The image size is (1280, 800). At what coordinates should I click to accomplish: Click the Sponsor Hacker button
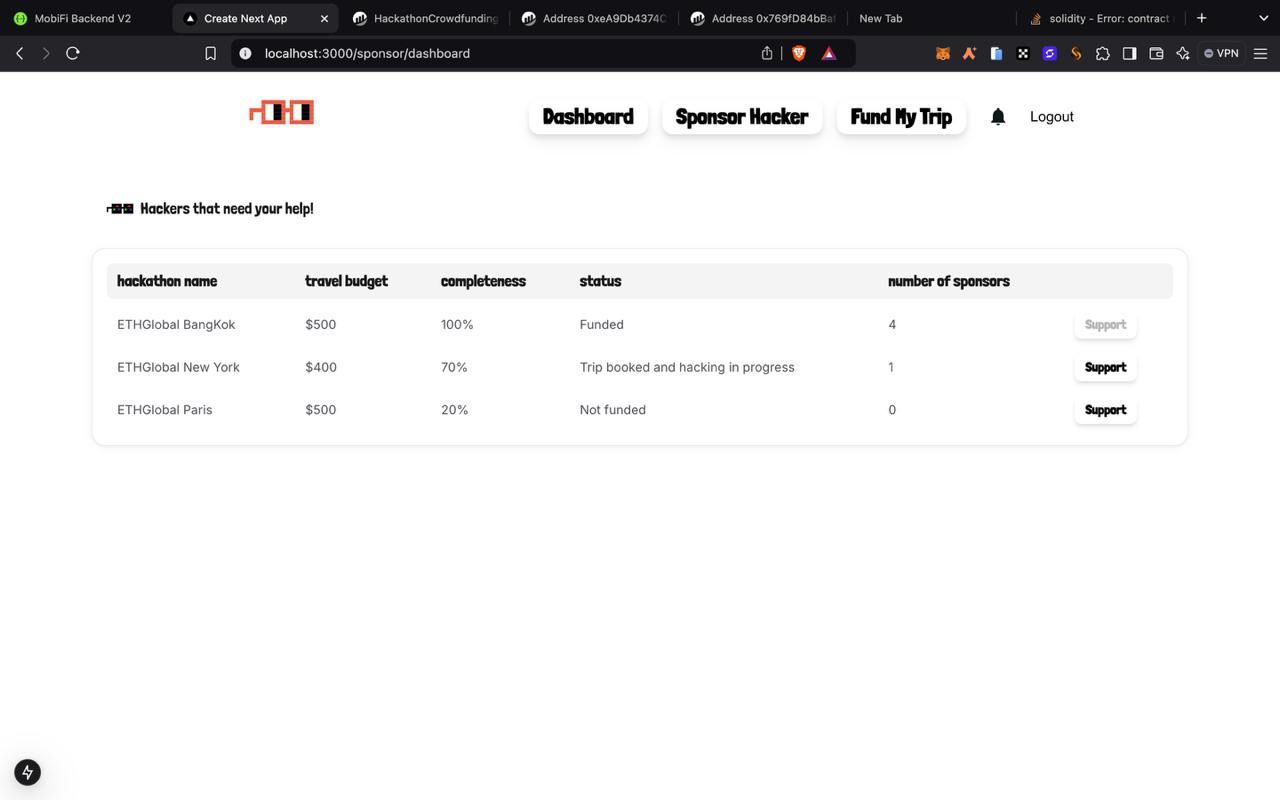point(742,117)
